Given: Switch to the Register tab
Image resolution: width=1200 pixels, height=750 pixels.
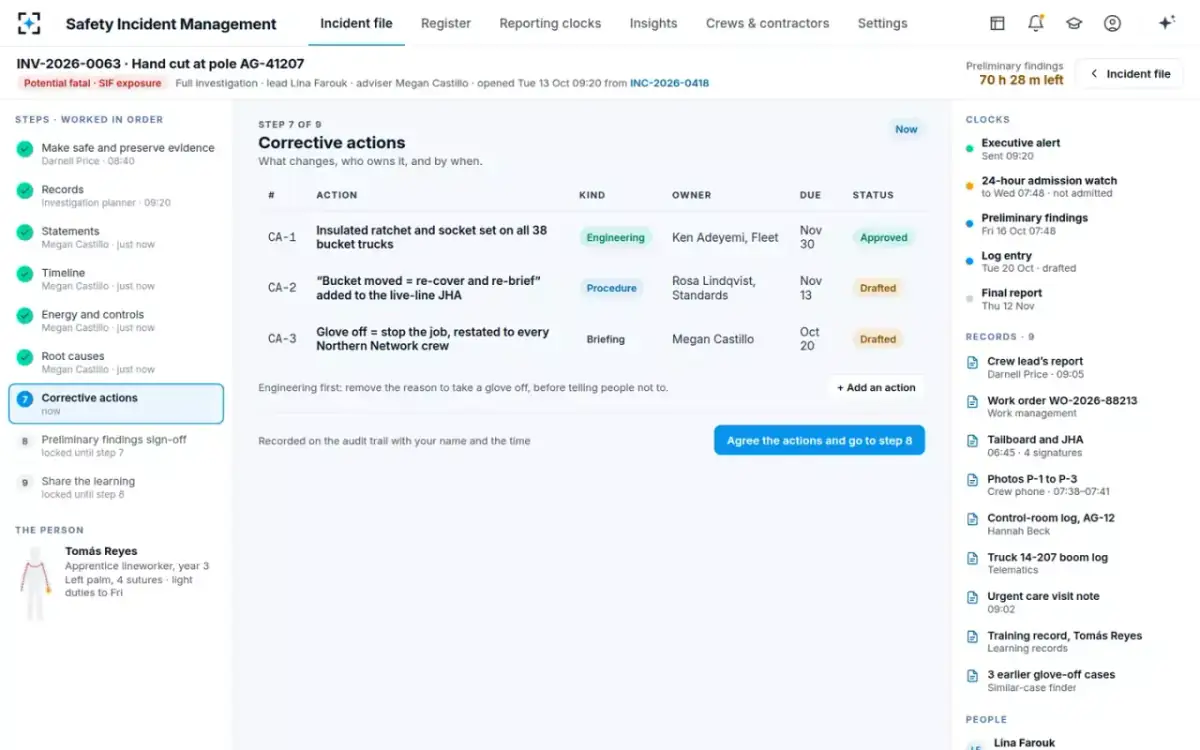Looking at the screenshot, I should [445, 23].
